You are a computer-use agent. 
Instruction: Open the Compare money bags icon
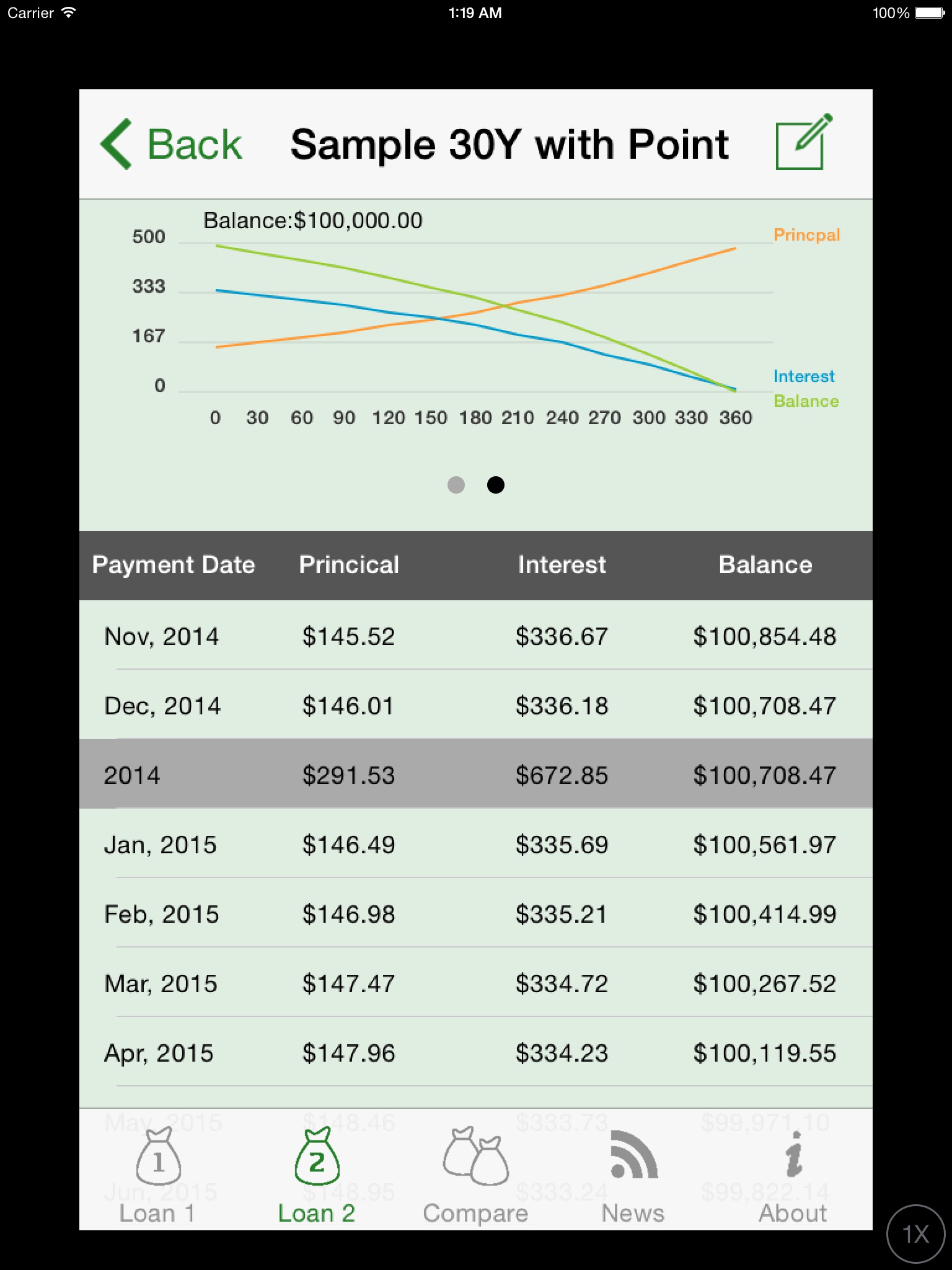(475, 1157)
